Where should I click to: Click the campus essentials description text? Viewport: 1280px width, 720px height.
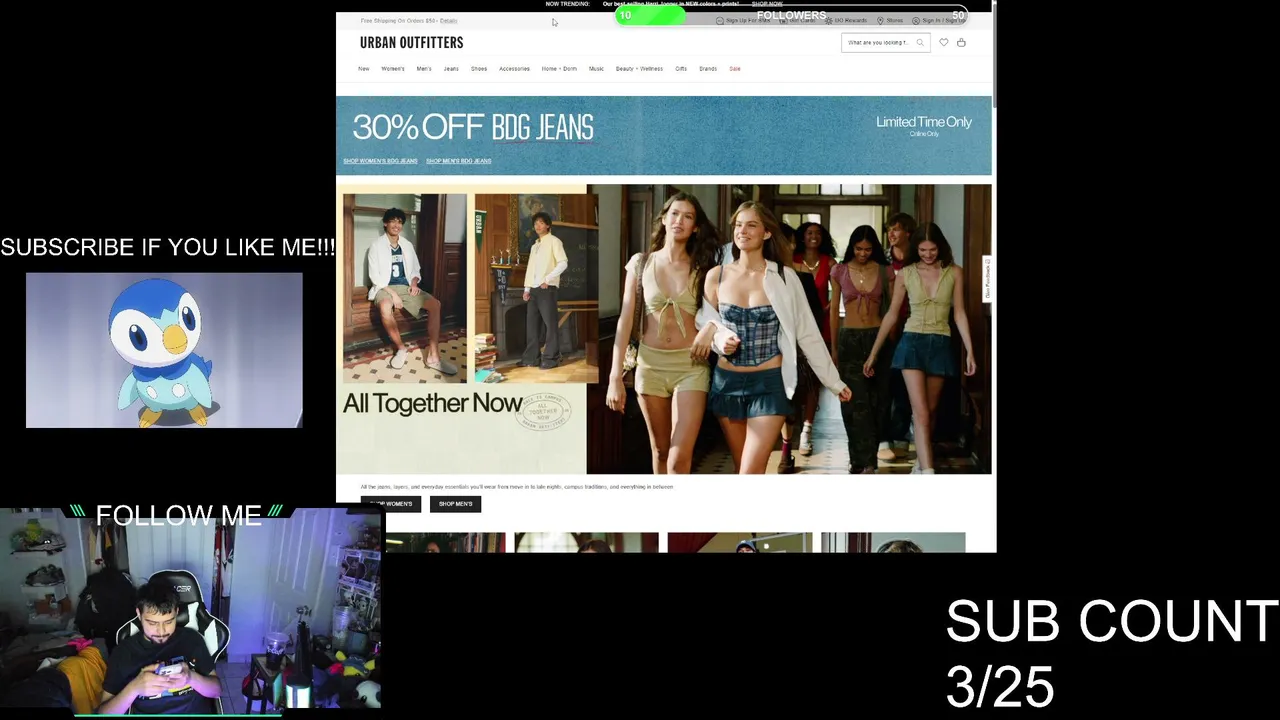[x=517, y=487]
